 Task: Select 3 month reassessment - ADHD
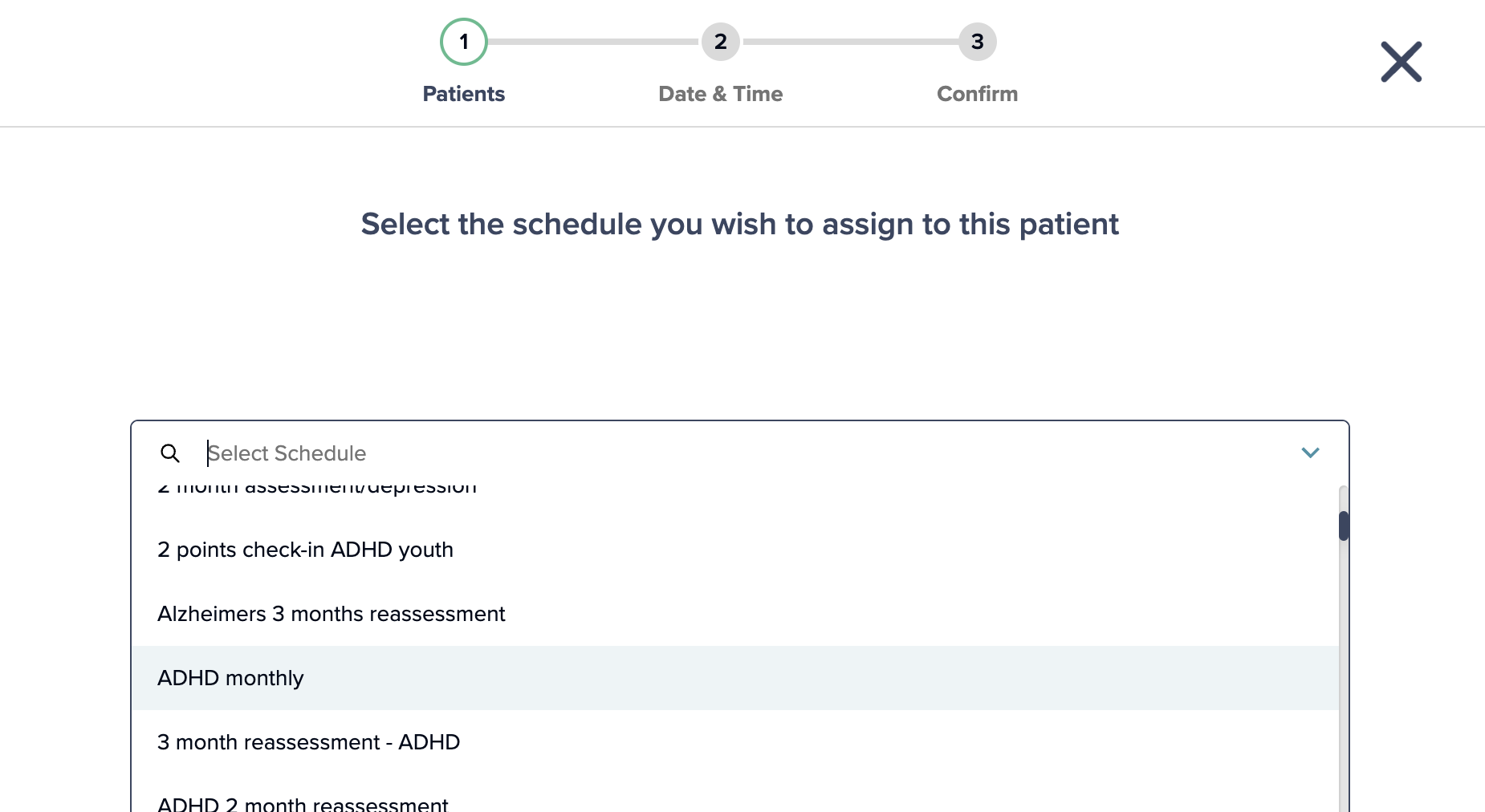(735, 742)
